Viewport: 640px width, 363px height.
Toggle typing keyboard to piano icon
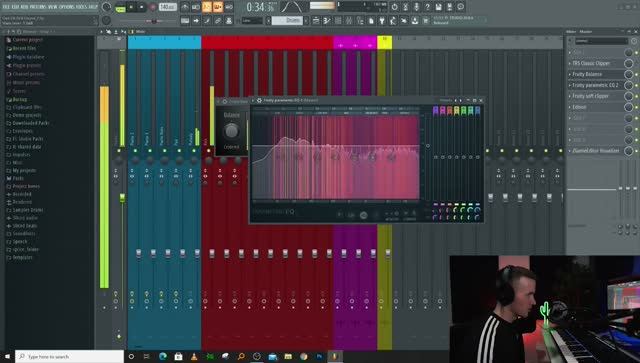pos(185,20)
